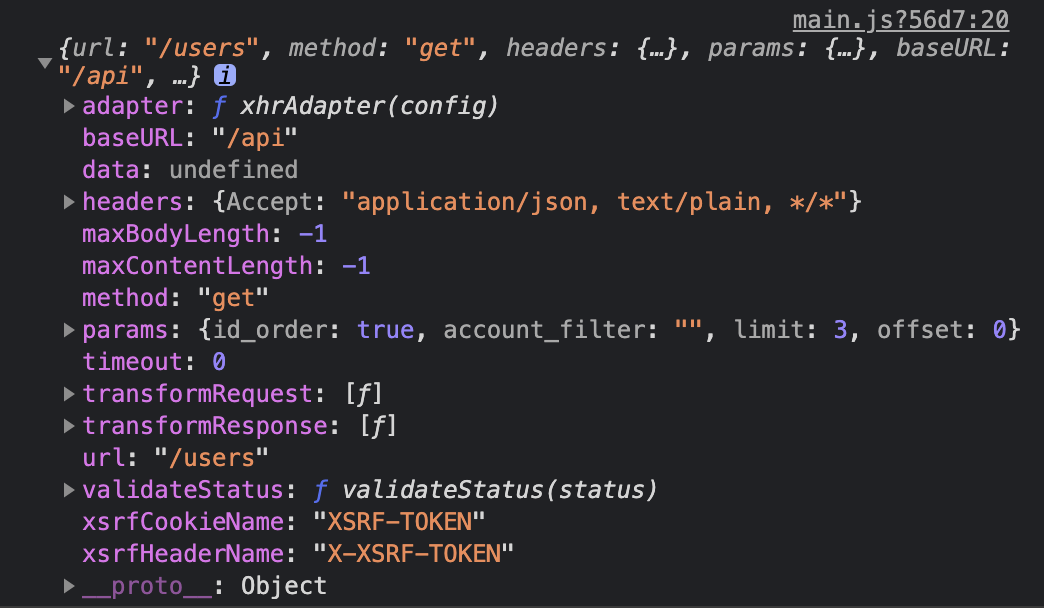Collapse the logged config object
This screenshot has height=608, width=1044.
pyautogui.click(x=45, y=63)
